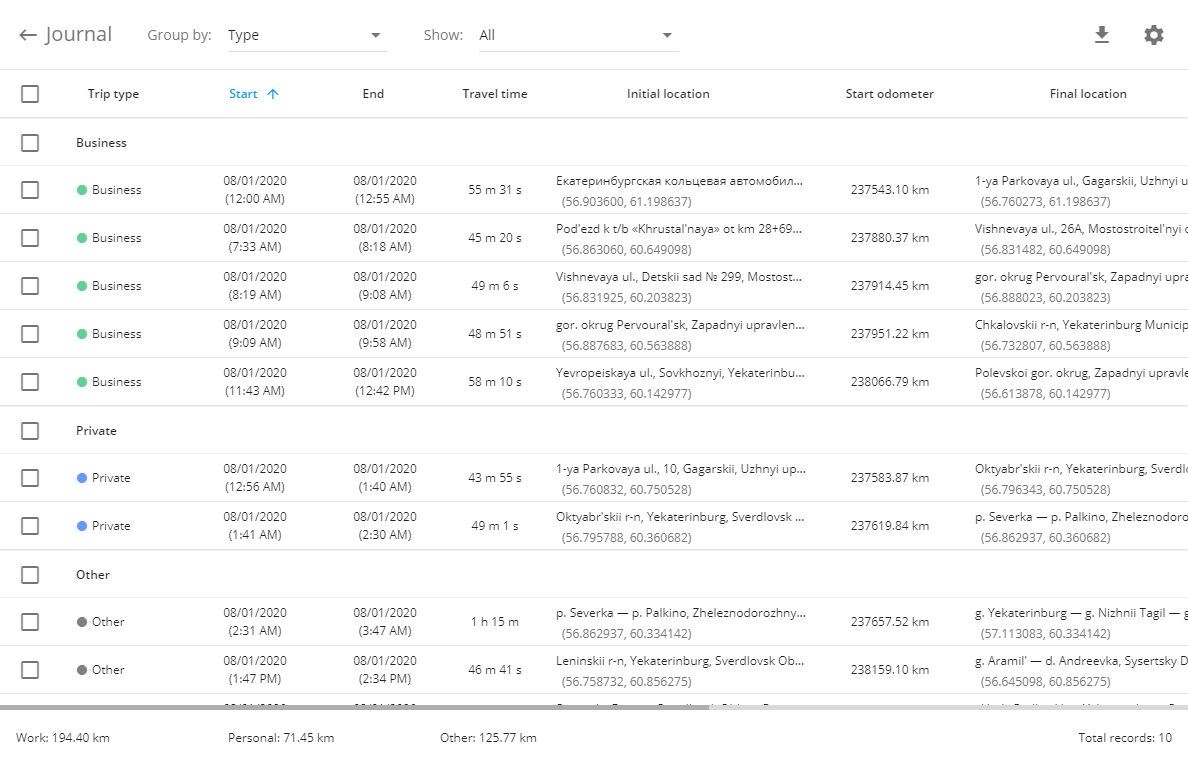Sort by End column header

373,94
